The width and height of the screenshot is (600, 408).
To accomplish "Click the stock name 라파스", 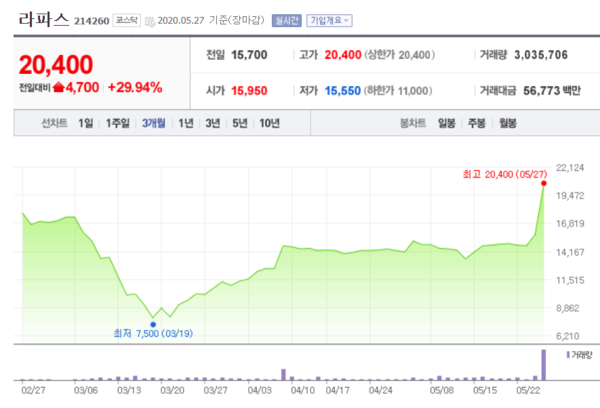I will [x=44, y=19].
